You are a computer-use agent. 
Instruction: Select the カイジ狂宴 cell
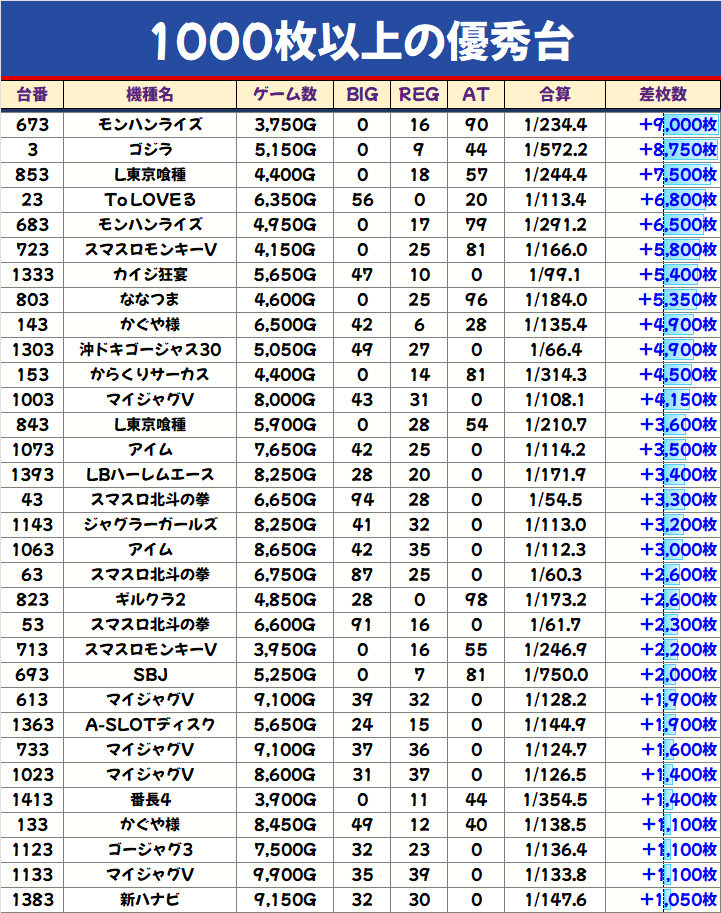point(150,275)
